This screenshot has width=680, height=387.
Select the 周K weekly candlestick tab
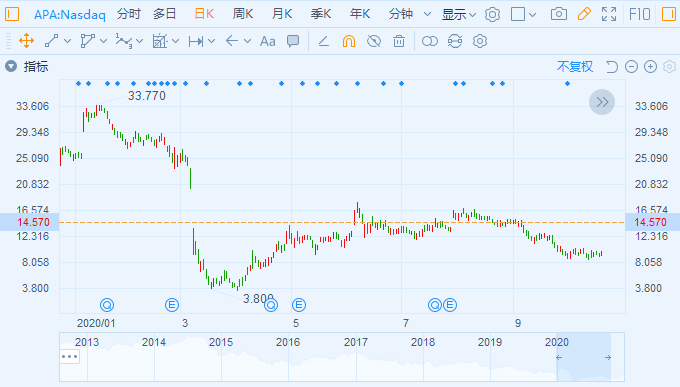242,14
